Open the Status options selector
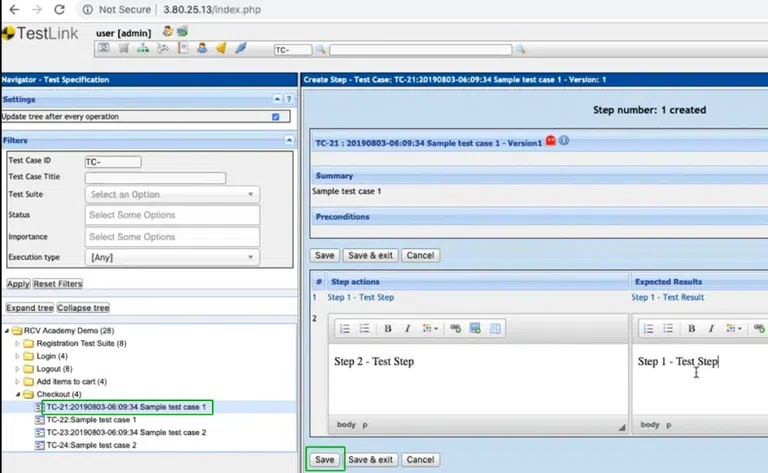 tap(172, 215)
